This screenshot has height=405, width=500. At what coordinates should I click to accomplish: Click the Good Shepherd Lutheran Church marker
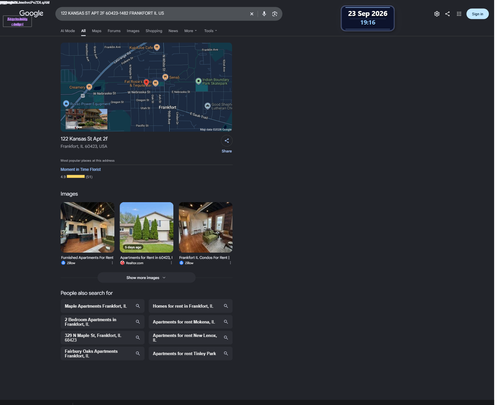[x=207, y=106]
